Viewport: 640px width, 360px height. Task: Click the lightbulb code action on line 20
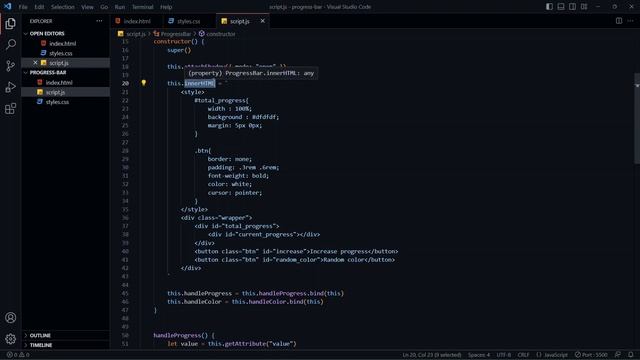(144, 83)
